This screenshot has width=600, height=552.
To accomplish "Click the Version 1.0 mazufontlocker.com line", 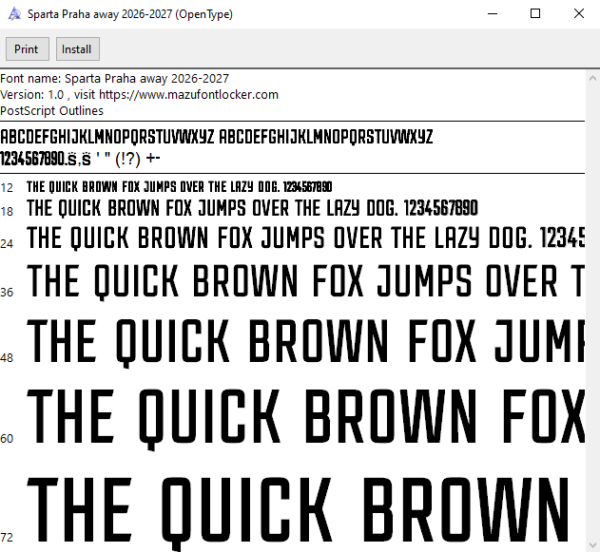I will (x=139, y=95).
